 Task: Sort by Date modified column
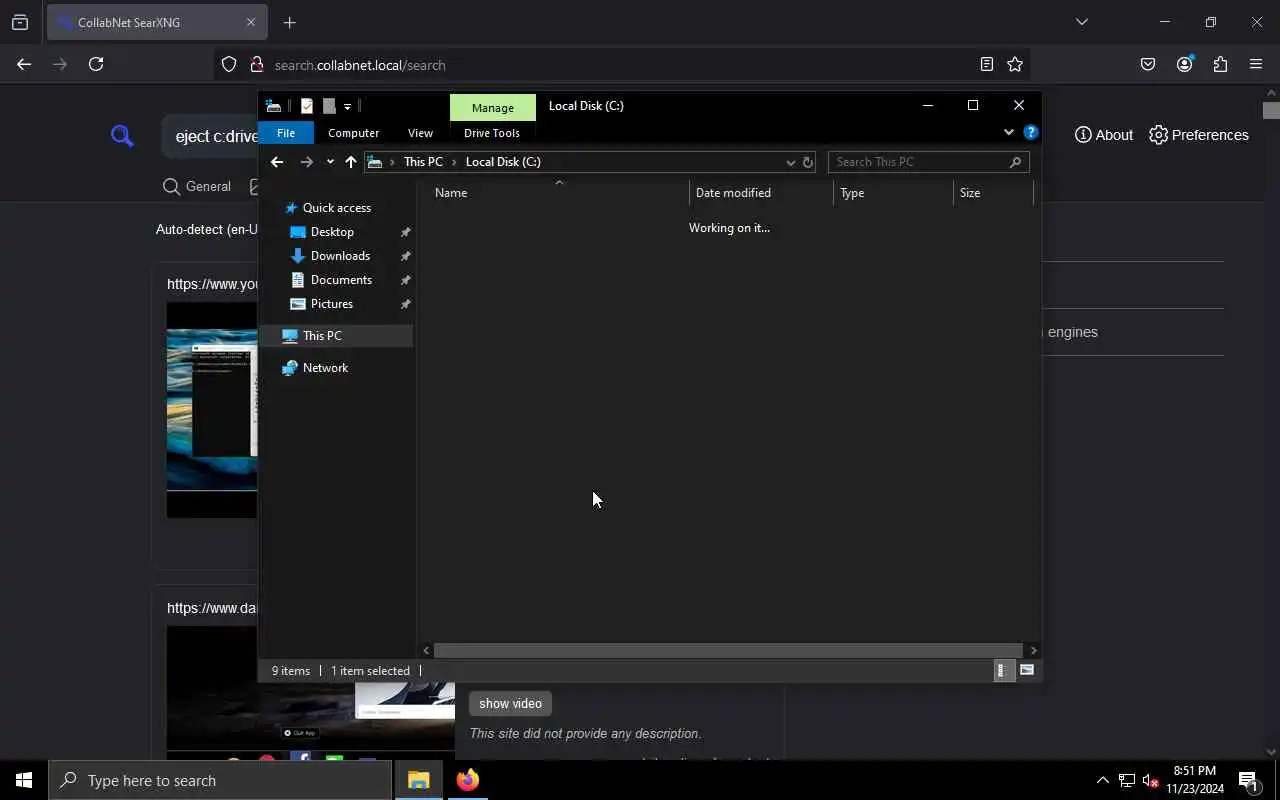pos(761,193)
